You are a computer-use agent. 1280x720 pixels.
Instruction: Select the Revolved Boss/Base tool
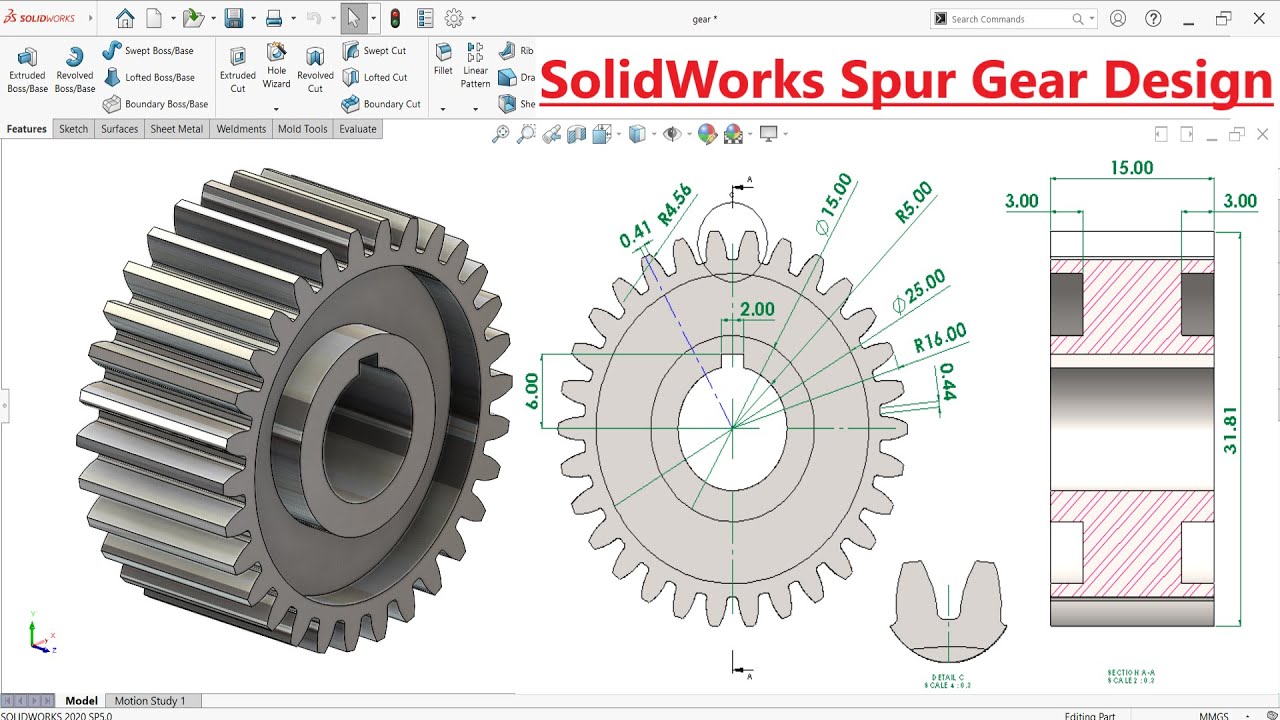(74, 70)
